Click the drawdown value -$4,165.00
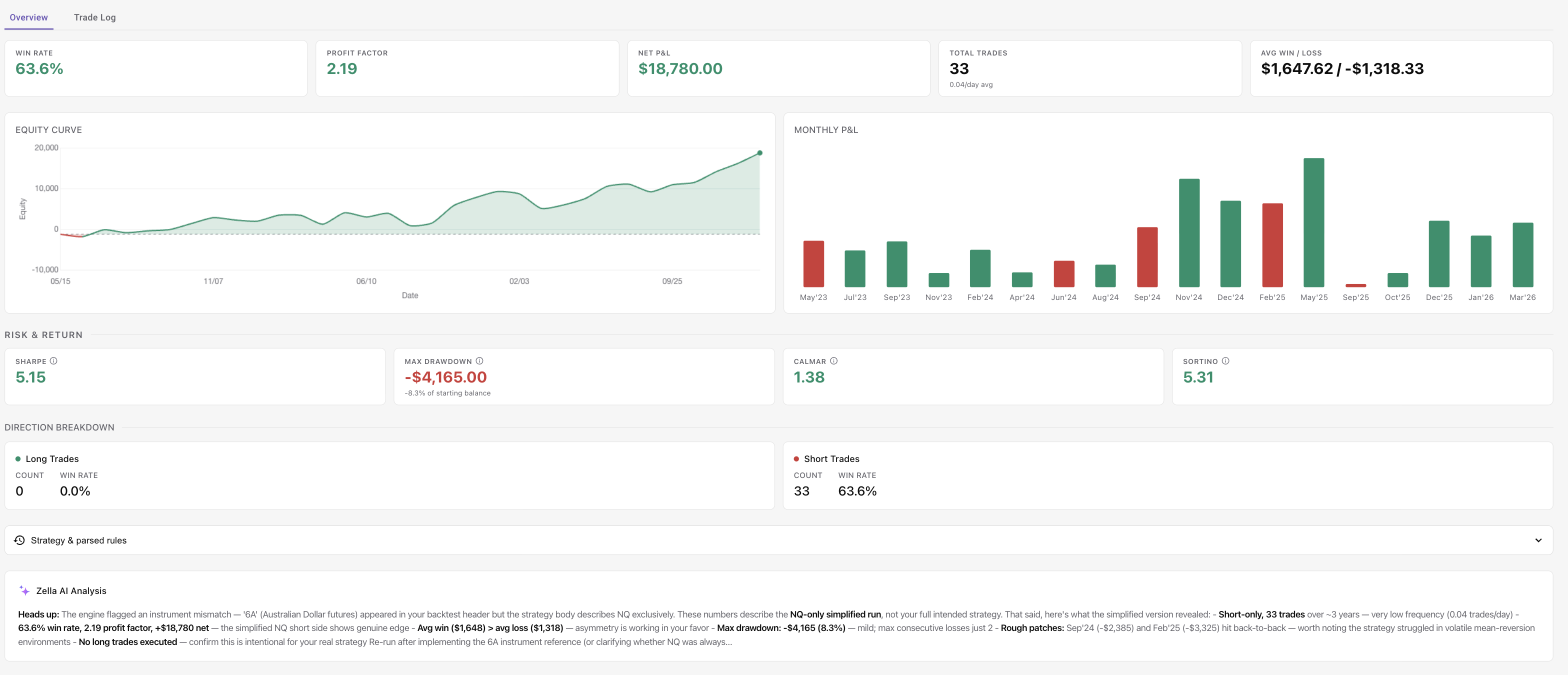This screenshot has width=1568, height=675. pos(445,377)
